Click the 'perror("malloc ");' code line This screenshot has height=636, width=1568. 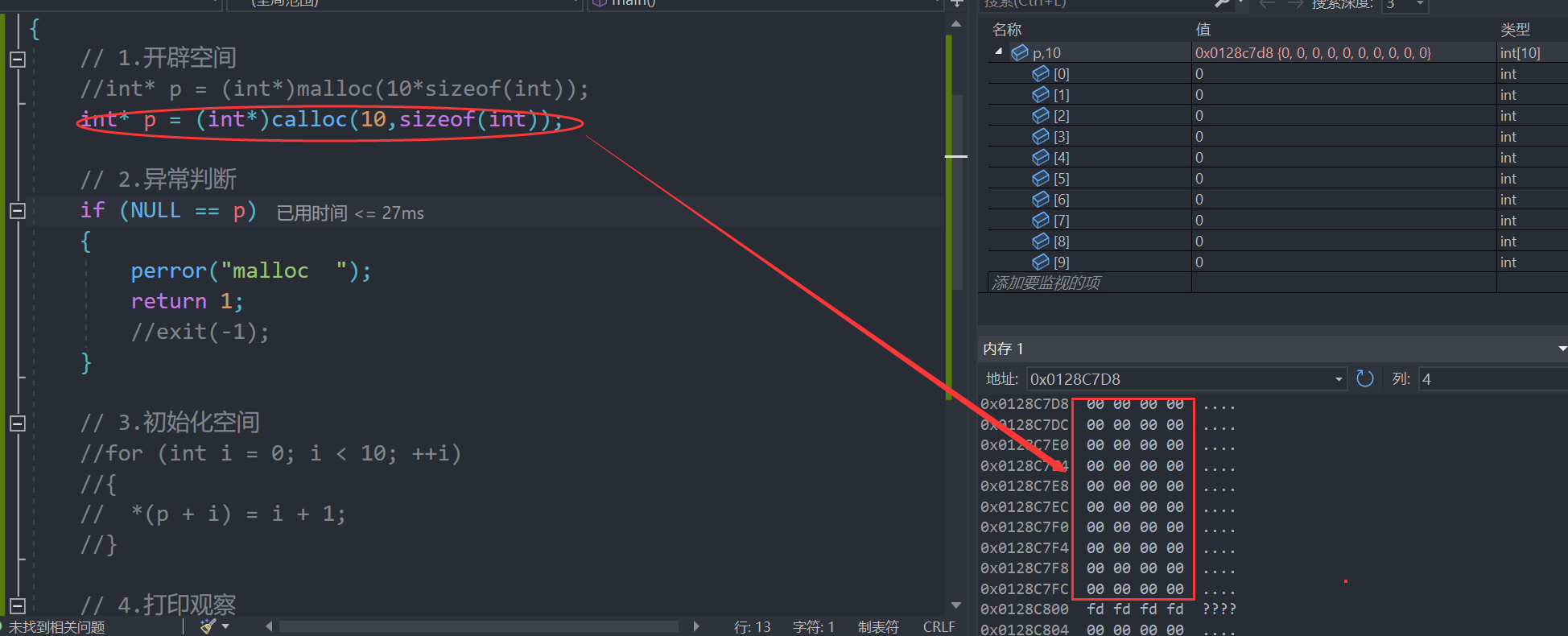[251, 271]
